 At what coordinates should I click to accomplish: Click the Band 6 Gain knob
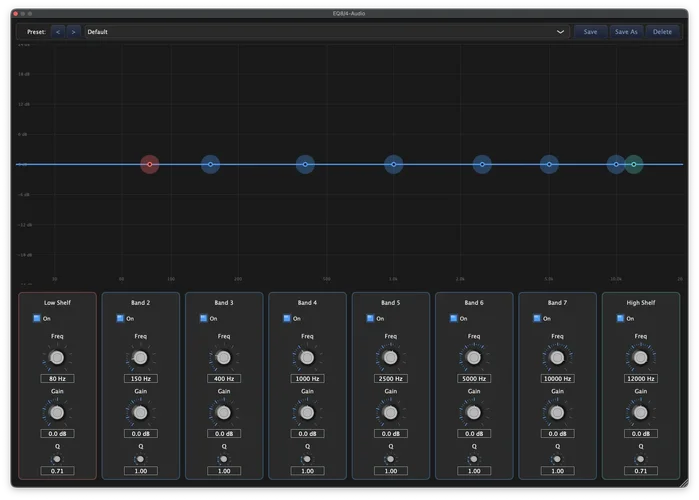(x=473, y=413)
